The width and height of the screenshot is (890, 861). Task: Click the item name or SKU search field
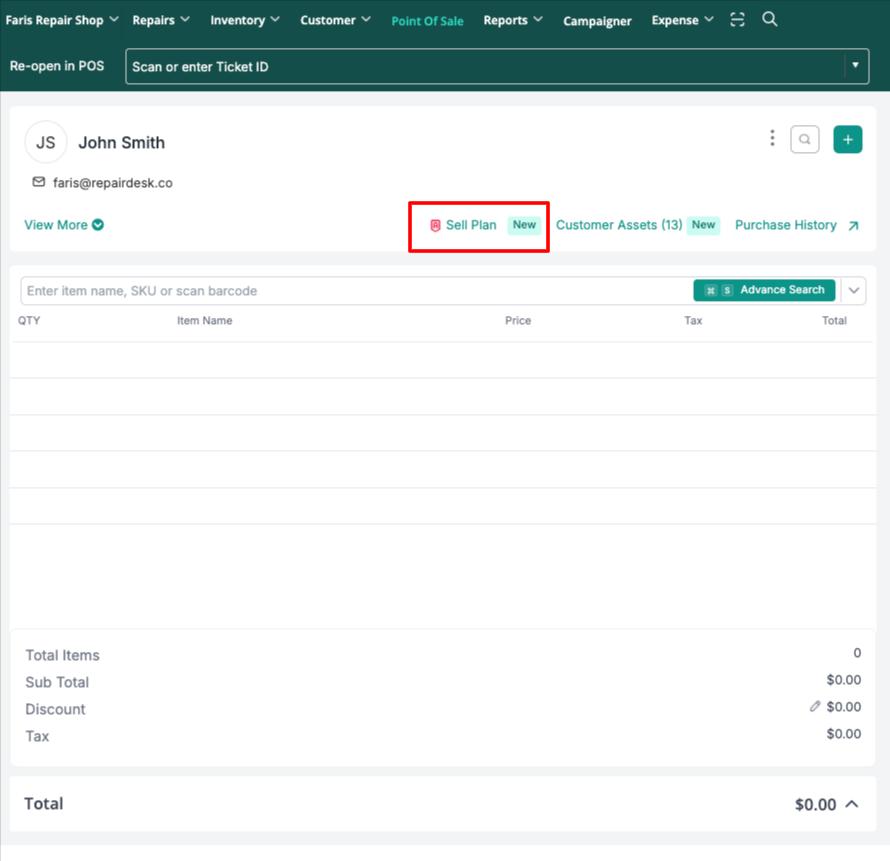click(350, 291)
